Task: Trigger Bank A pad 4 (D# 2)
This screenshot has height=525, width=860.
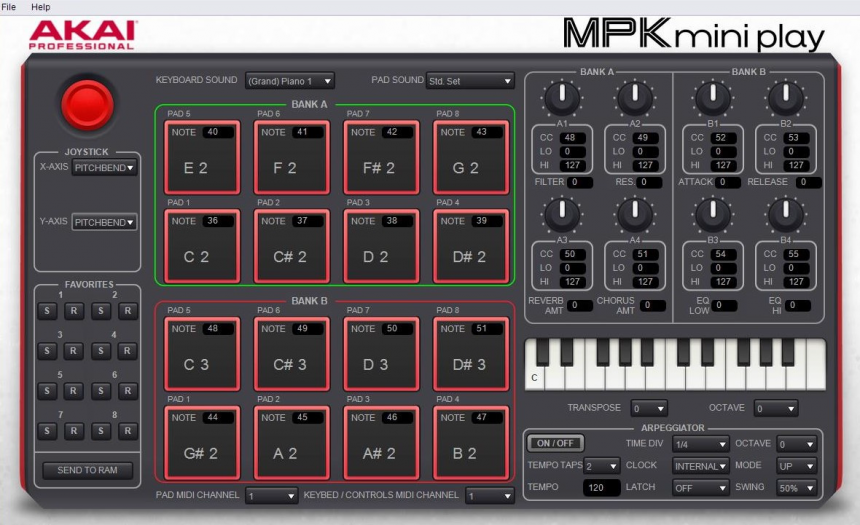Action: tap(471, 246)
